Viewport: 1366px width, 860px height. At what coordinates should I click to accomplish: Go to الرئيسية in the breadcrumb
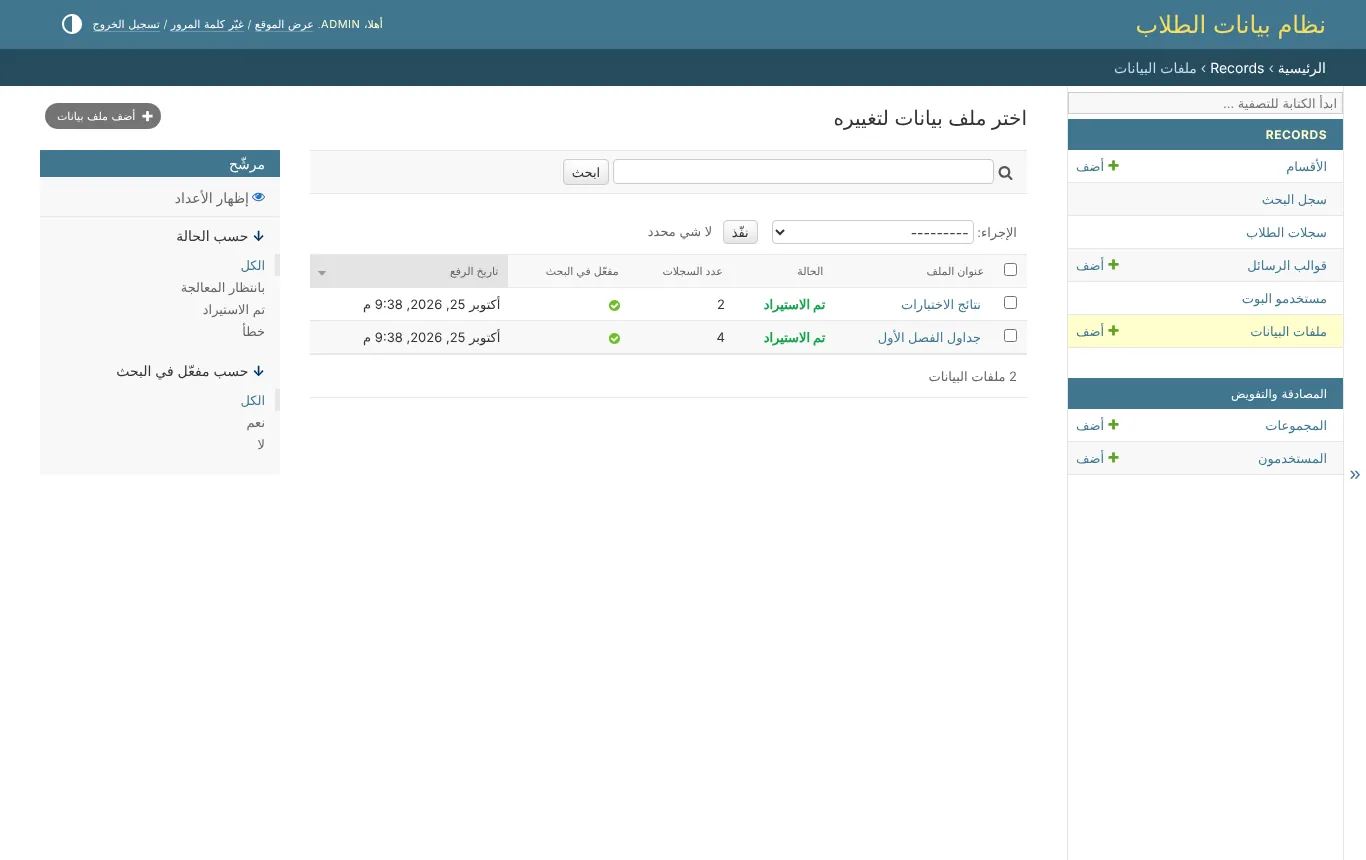click(x=1302, y=68)
